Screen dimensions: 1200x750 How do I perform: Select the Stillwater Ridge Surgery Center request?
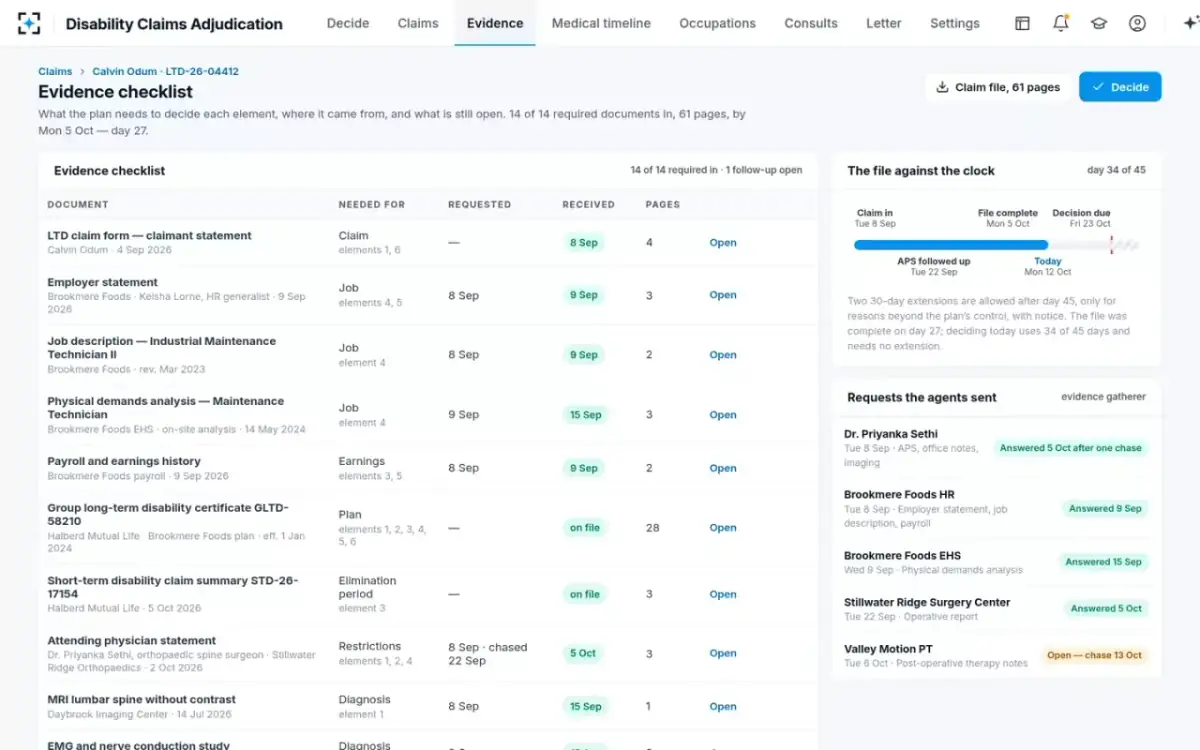(996, 609)
